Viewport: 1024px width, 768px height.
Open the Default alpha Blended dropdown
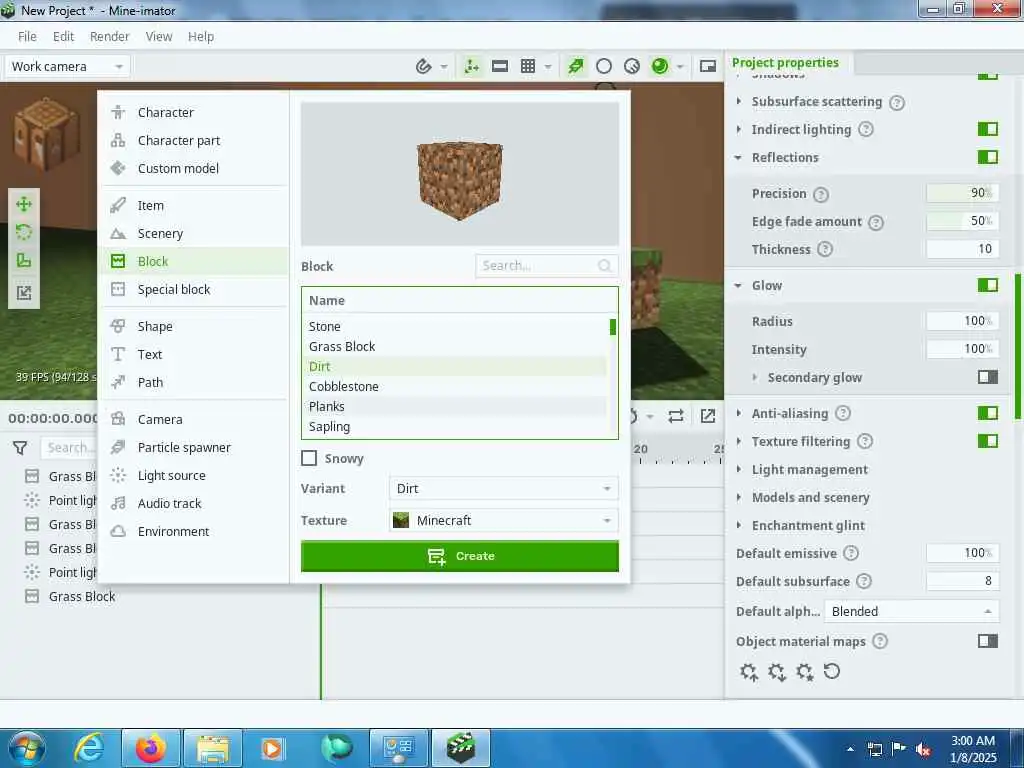912,611
